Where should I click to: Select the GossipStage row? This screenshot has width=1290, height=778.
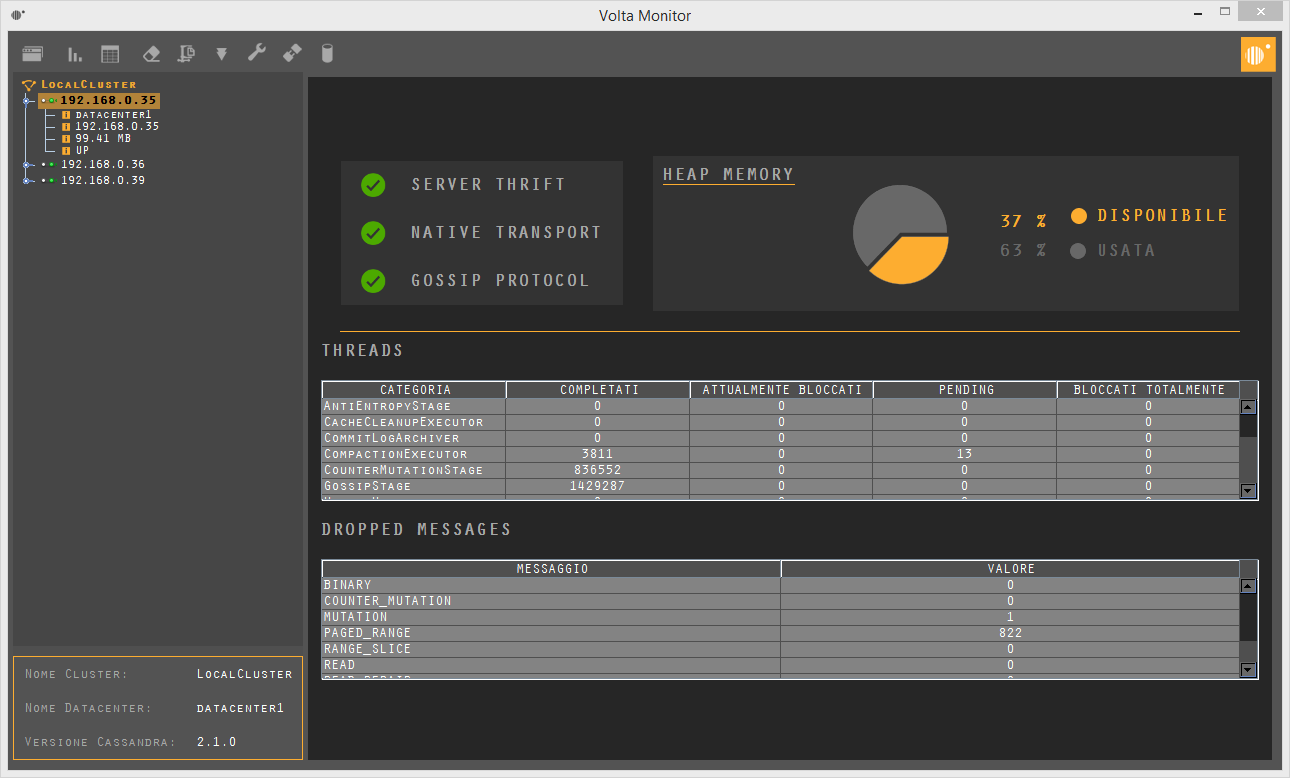coord(781,486)
